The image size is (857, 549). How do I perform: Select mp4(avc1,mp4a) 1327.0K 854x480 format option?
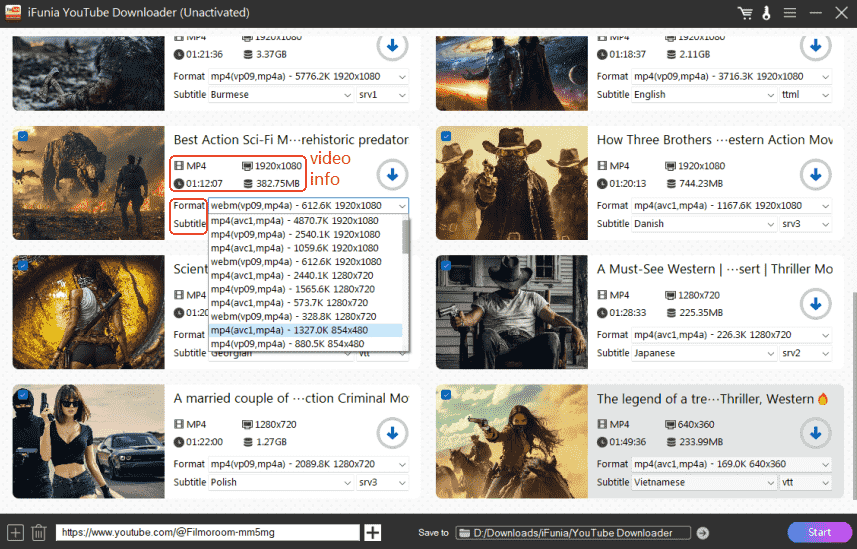click(x=304, y=330)
